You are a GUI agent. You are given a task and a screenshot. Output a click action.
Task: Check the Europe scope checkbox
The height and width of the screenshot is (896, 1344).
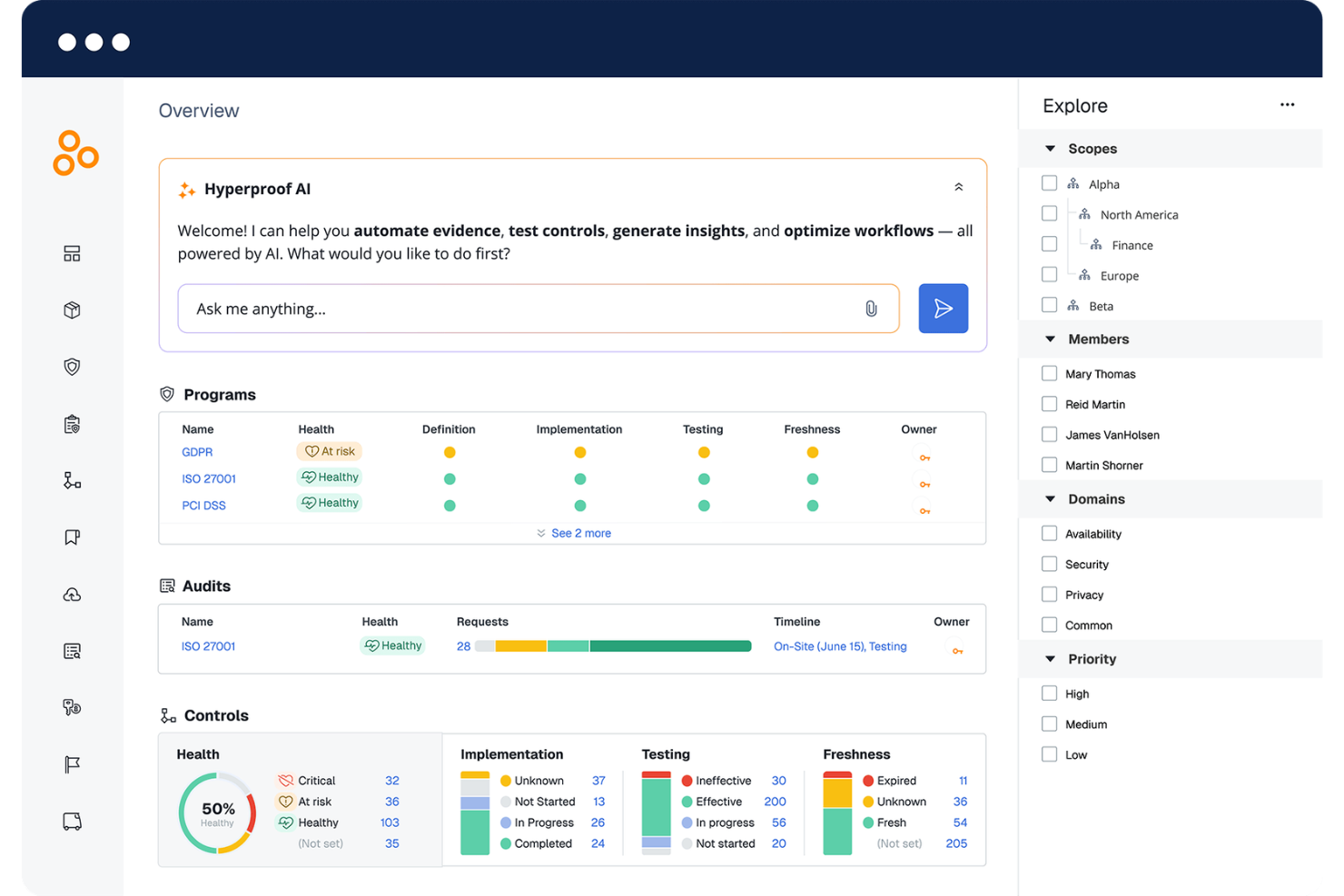(1049, 274)
